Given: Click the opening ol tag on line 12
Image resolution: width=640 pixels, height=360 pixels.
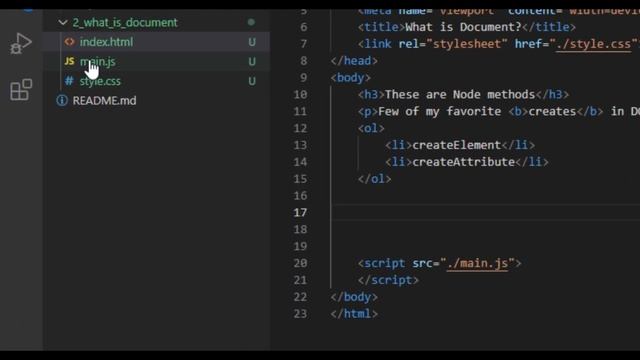Looking at the screenshot, I should pos(371,128).
